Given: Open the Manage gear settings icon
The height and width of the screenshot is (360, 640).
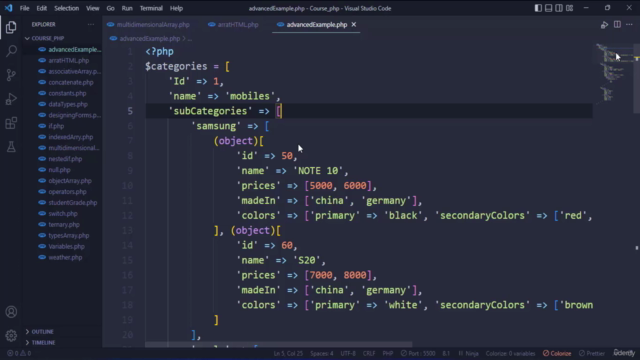Looking at the screenshot, I should (11, 336).
